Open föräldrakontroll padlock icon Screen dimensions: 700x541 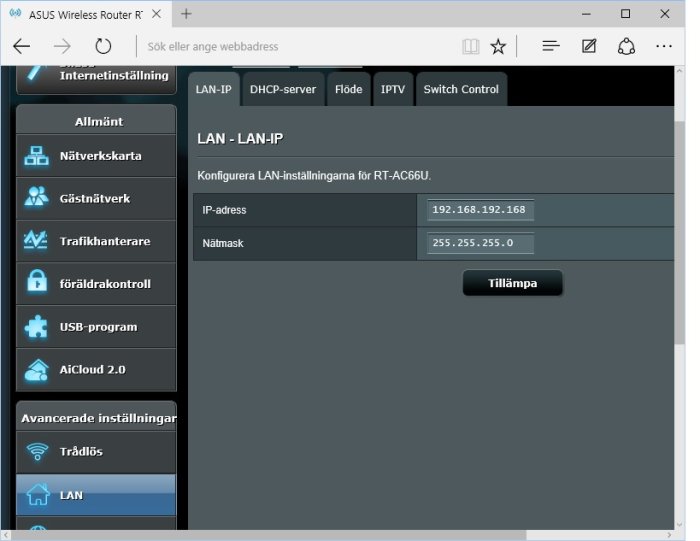[x=37, y=282]
